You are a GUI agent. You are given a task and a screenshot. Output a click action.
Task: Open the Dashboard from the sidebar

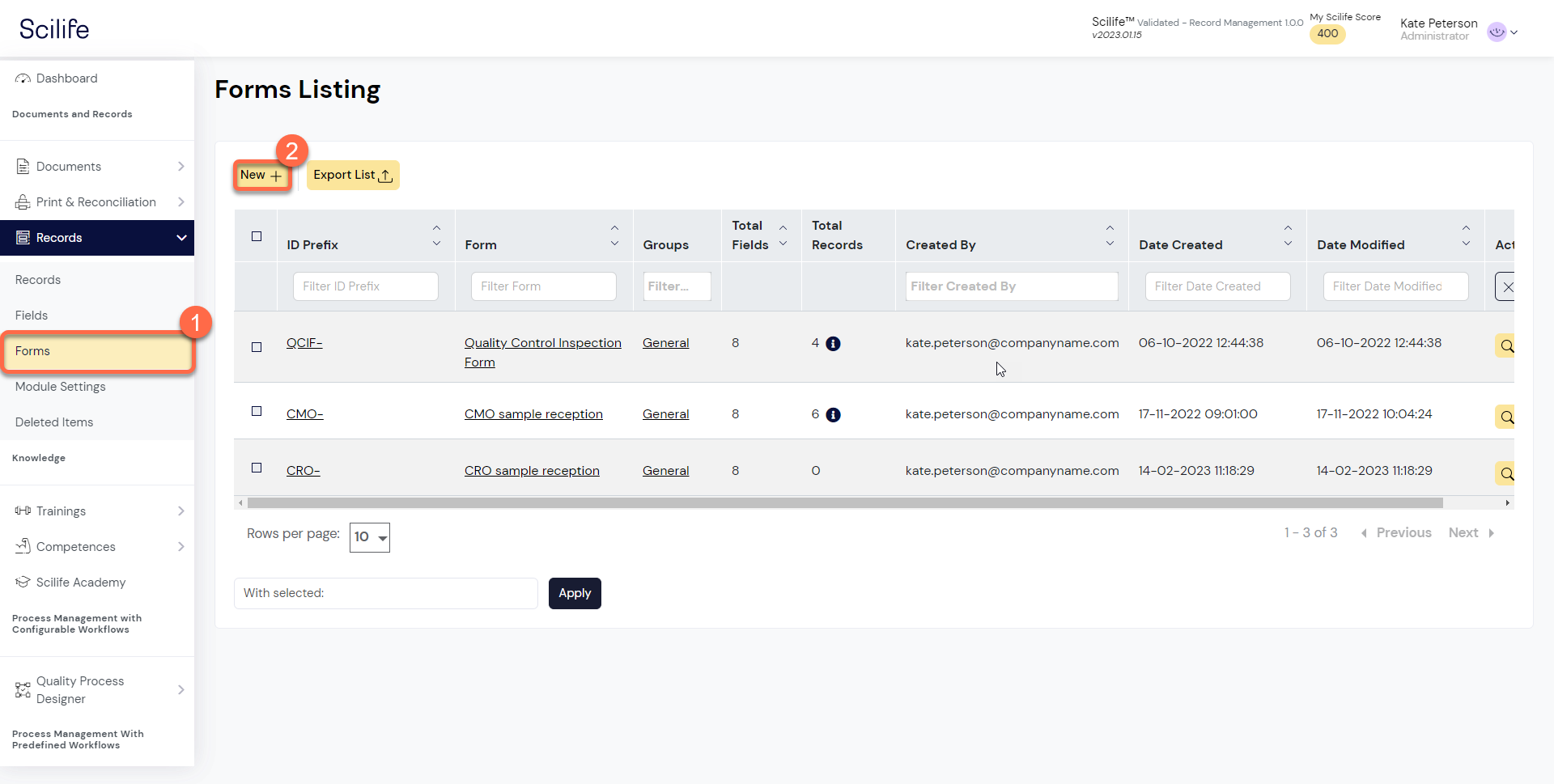pos(66,78)
